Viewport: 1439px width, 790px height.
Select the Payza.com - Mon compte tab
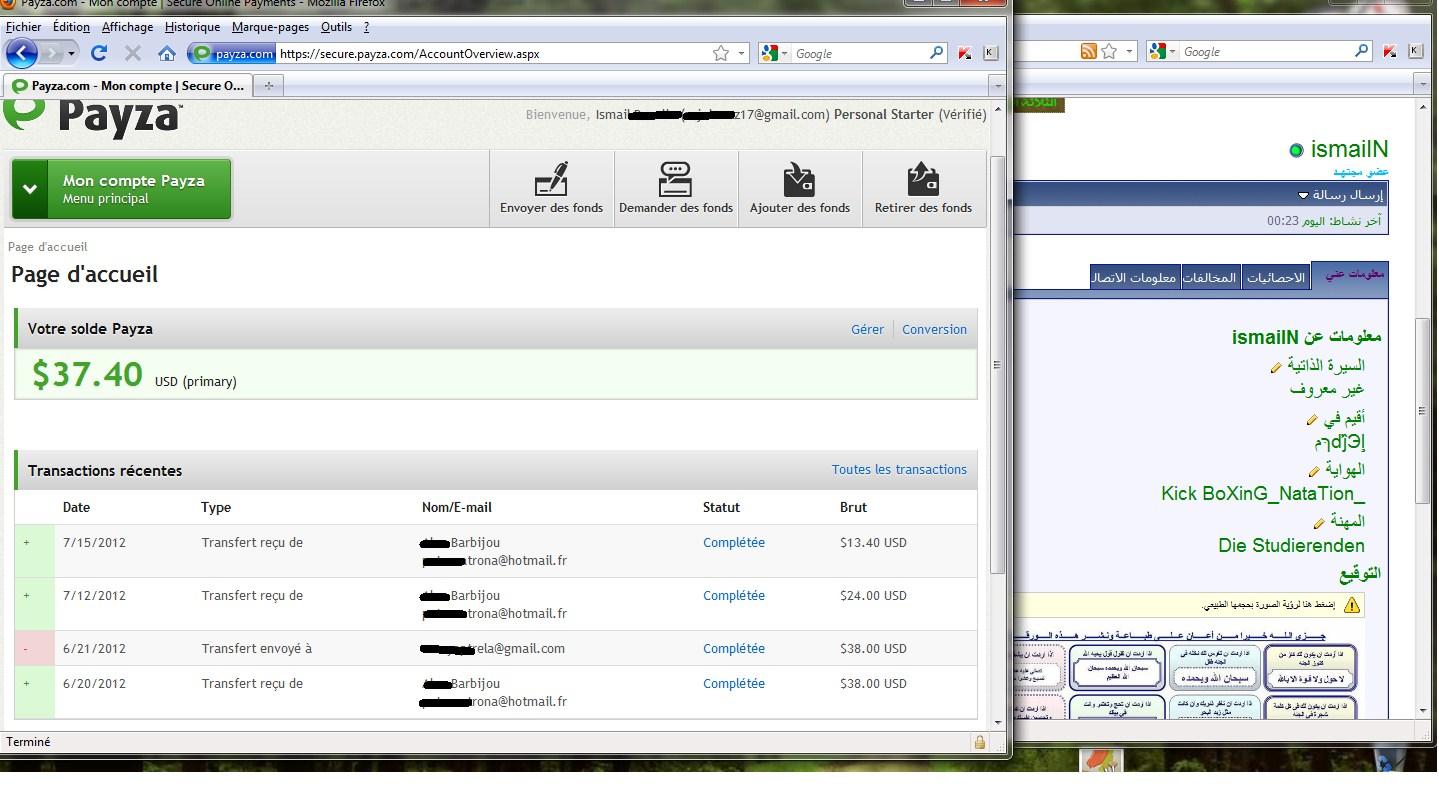(x=128, y=86)
